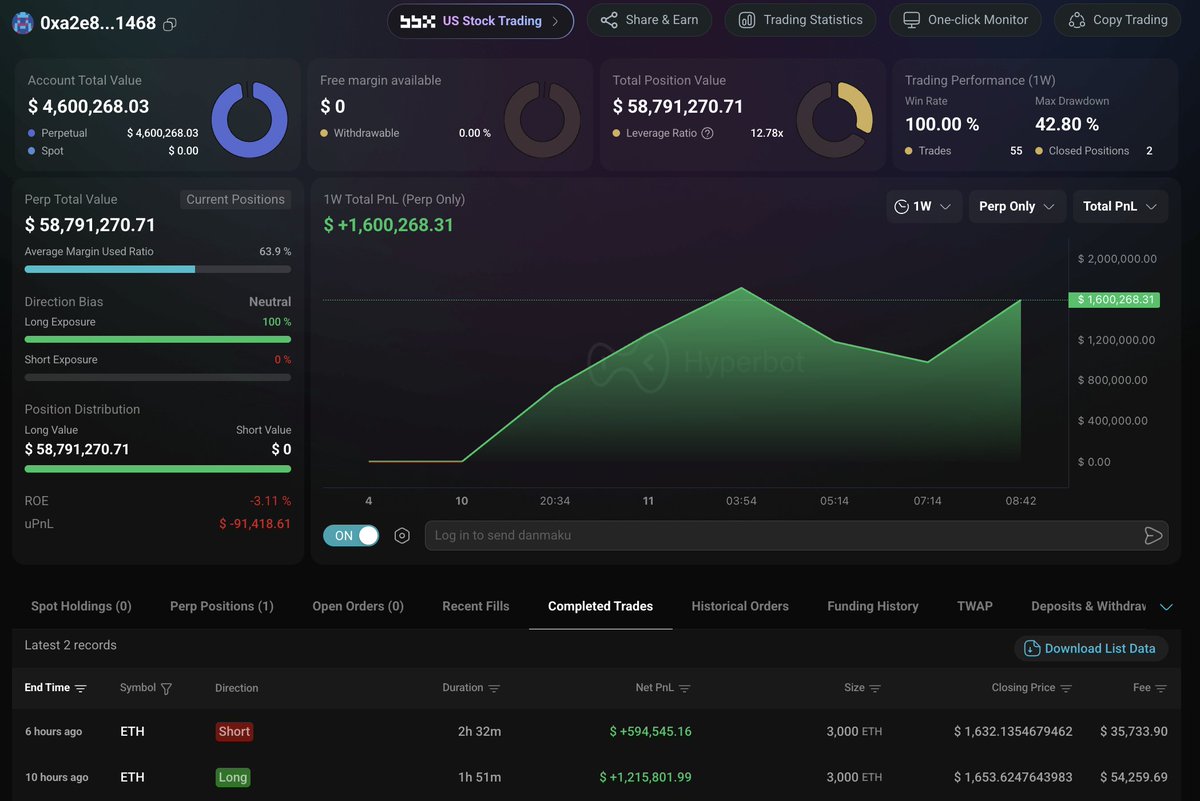Viewport: 1200px width, 801px height.
Task: Switch to Spot Holdings (0) tab
Action: [81, 606]
